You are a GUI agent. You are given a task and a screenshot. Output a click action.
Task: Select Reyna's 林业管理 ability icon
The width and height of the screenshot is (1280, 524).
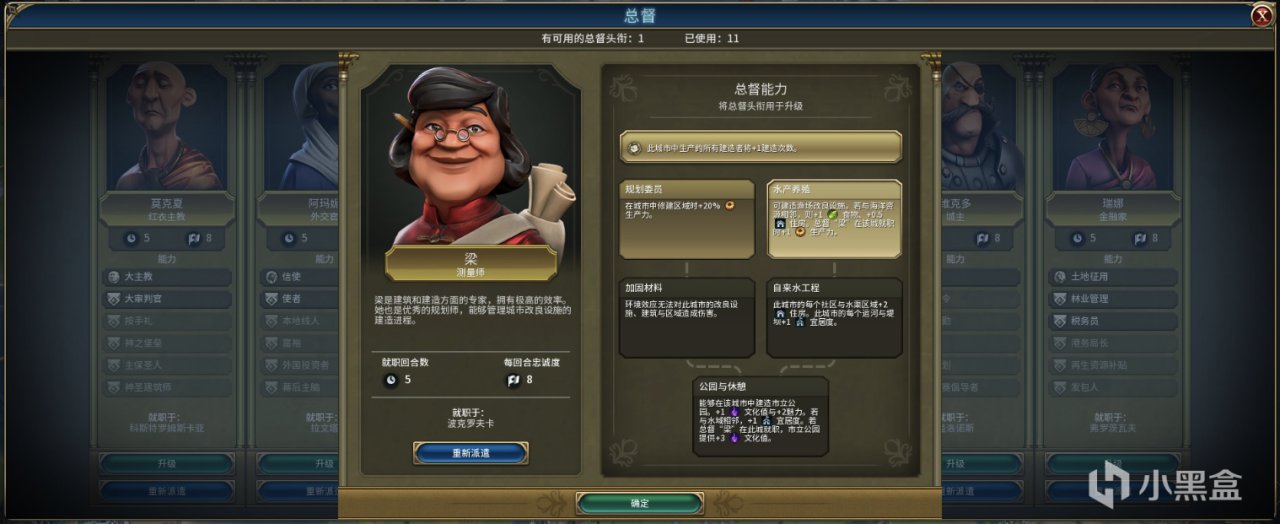pyautogui.click(x=1062, y=299)
